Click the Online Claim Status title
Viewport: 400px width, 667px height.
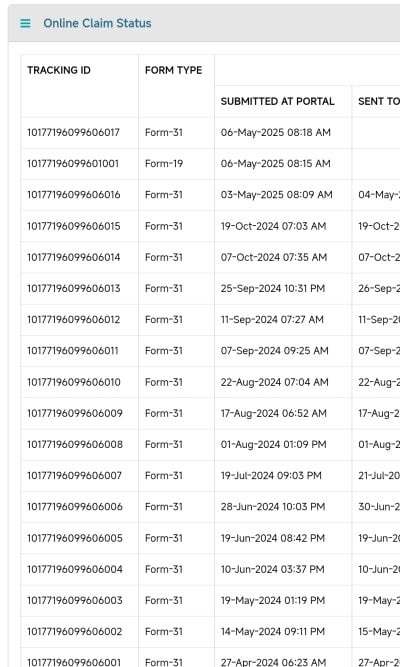coord(97,23)
